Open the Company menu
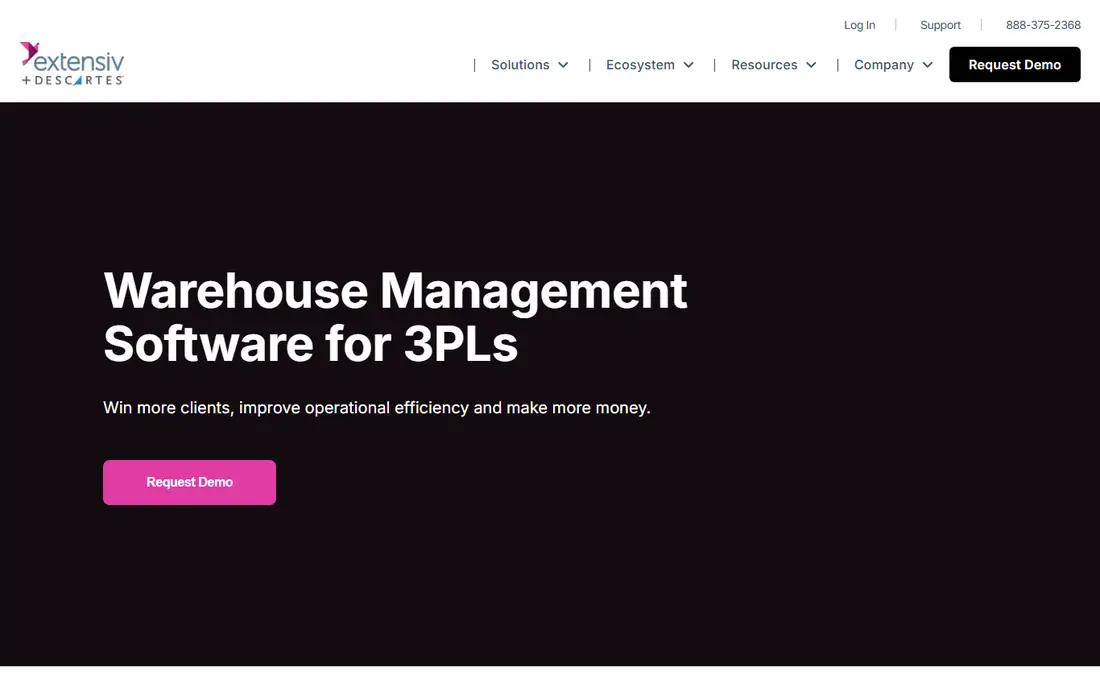Screen dimensions: 1100x688 [x=884, y=65]
